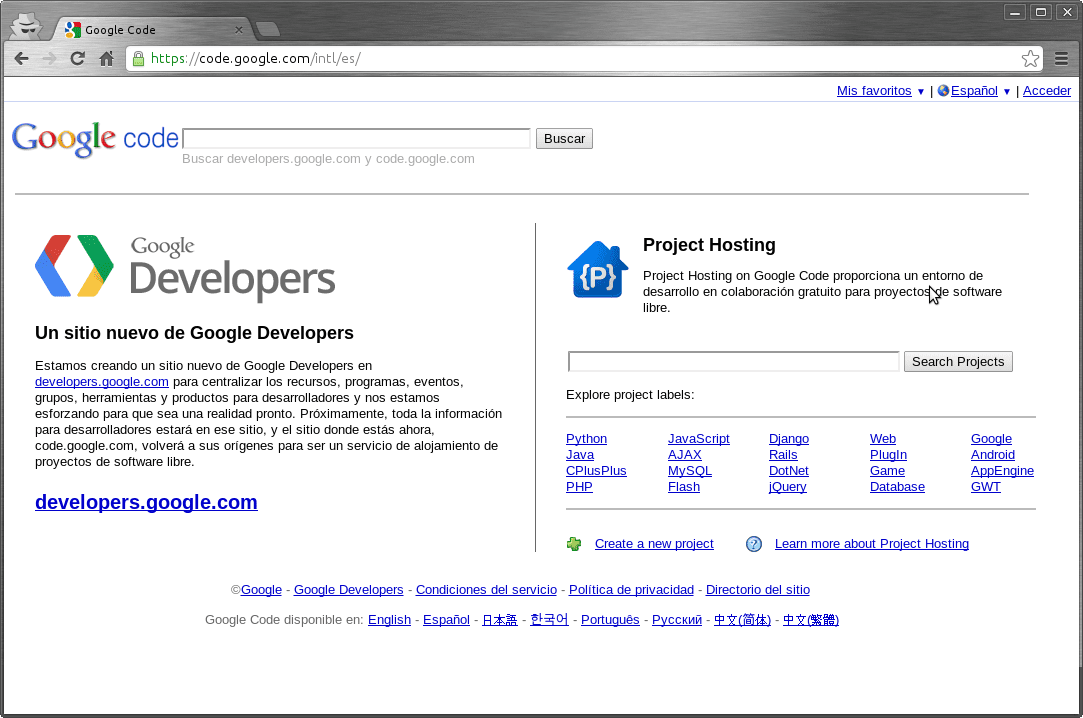
Task: Click Create a new project link
Action: [653, 543]
